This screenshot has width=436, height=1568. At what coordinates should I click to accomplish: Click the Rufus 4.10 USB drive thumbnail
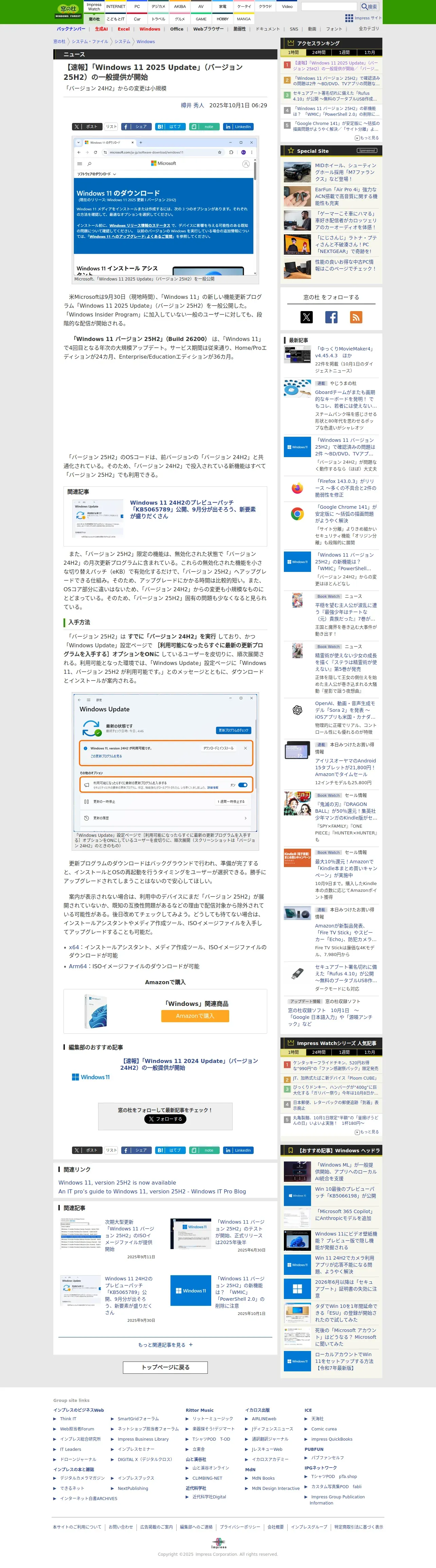(x=297, y=973)
